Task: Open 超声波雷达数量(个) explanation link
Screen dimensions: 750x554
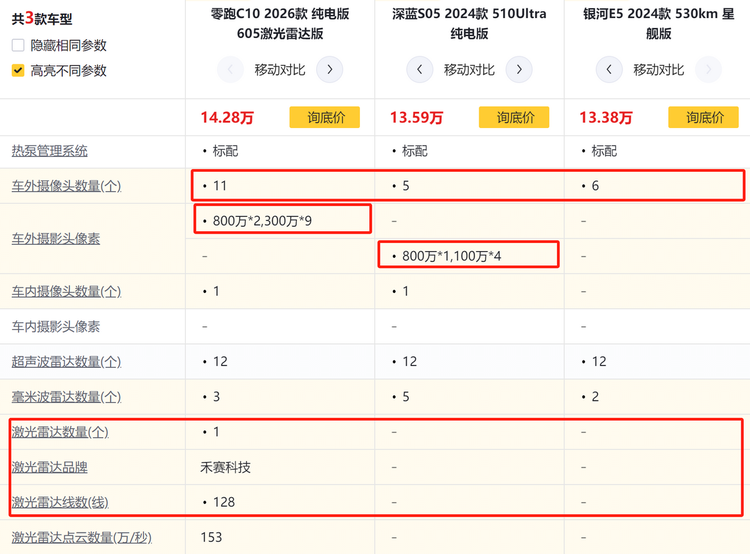Action: pyautogui.click(x=66, y=361)
